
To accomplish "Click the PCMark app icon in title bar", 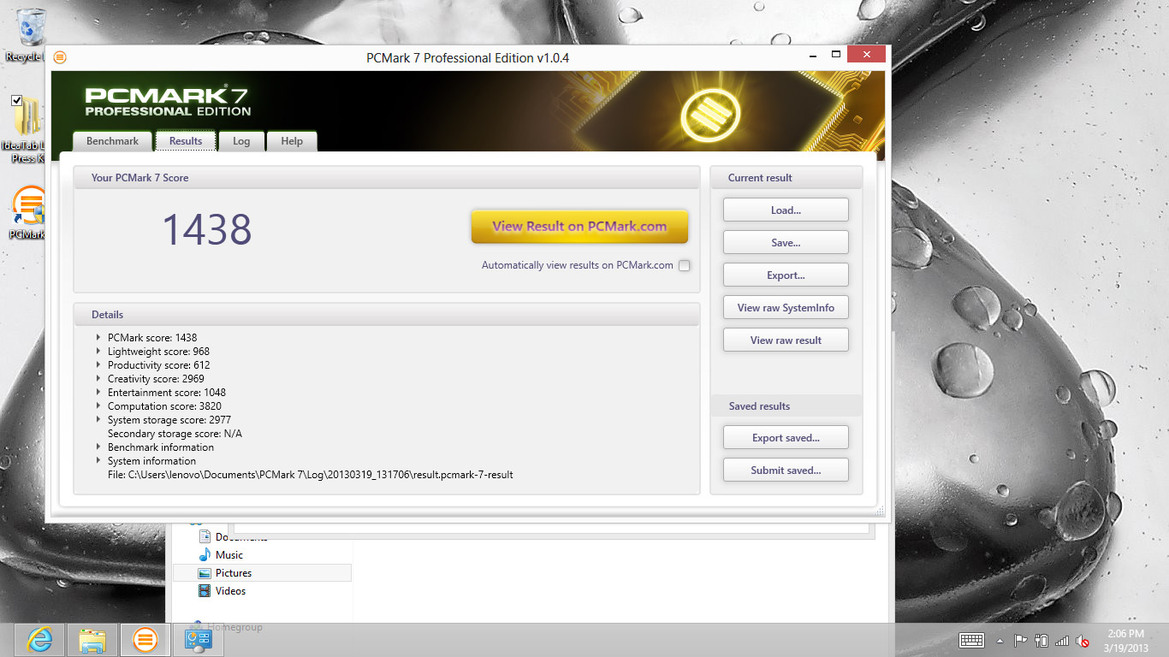I will pyautogui.click(x=60, y=57).
